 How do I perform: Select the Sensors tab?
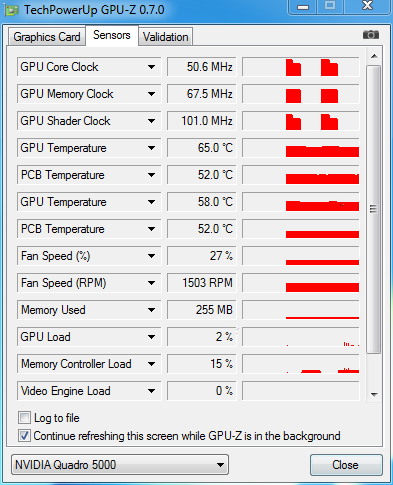[112, 35]
